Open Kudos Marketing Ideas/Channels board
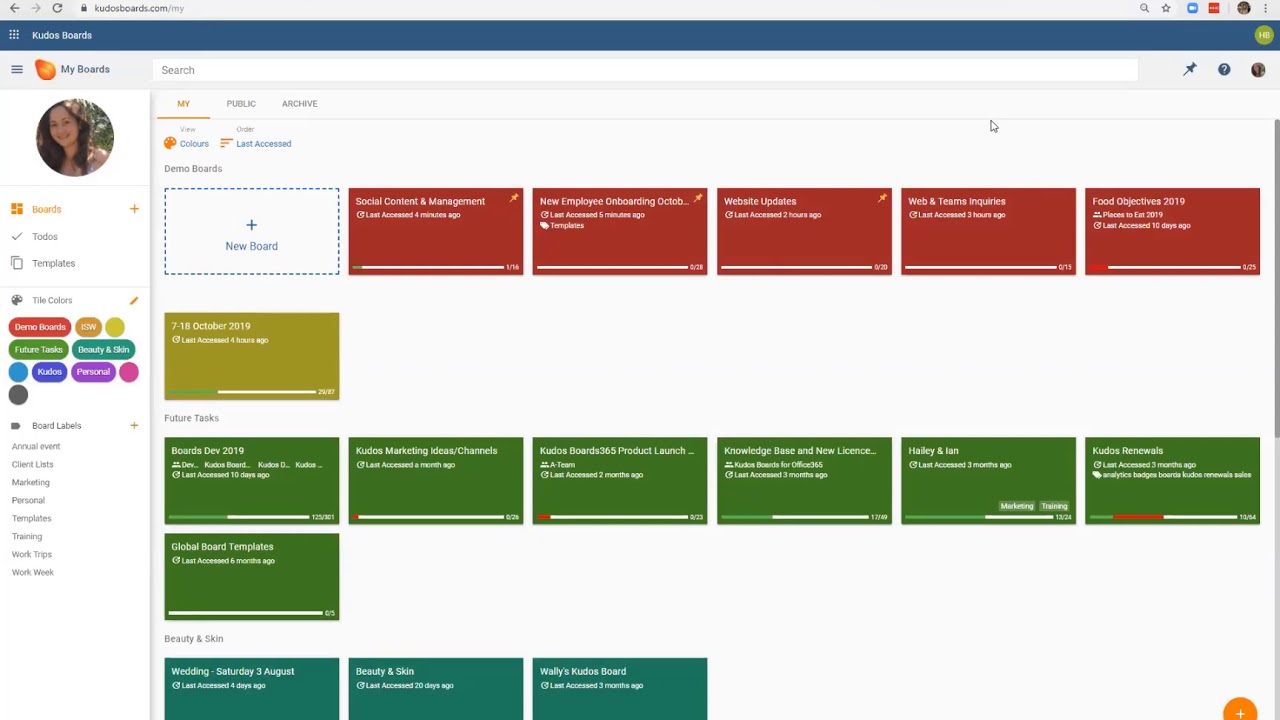This screenshot has width=1280, height=720. pos(436,480)
